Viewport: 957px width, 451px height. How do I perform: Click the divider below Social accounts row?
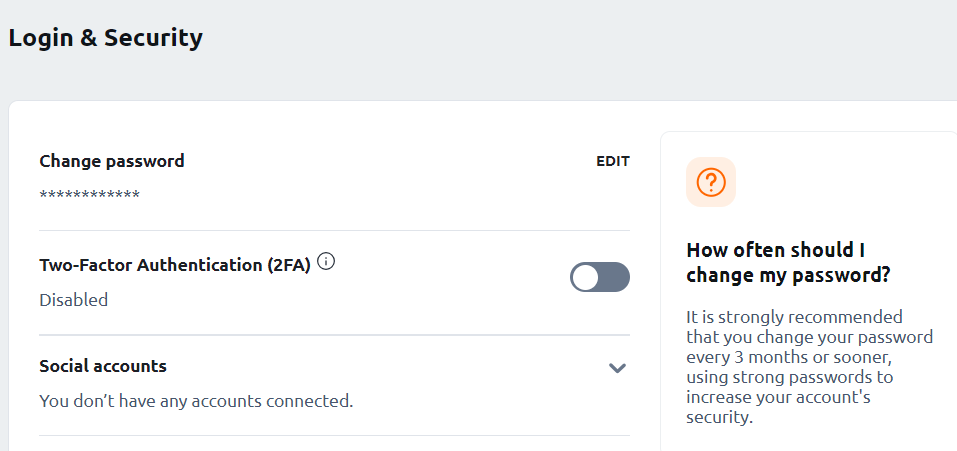[334, 435]
